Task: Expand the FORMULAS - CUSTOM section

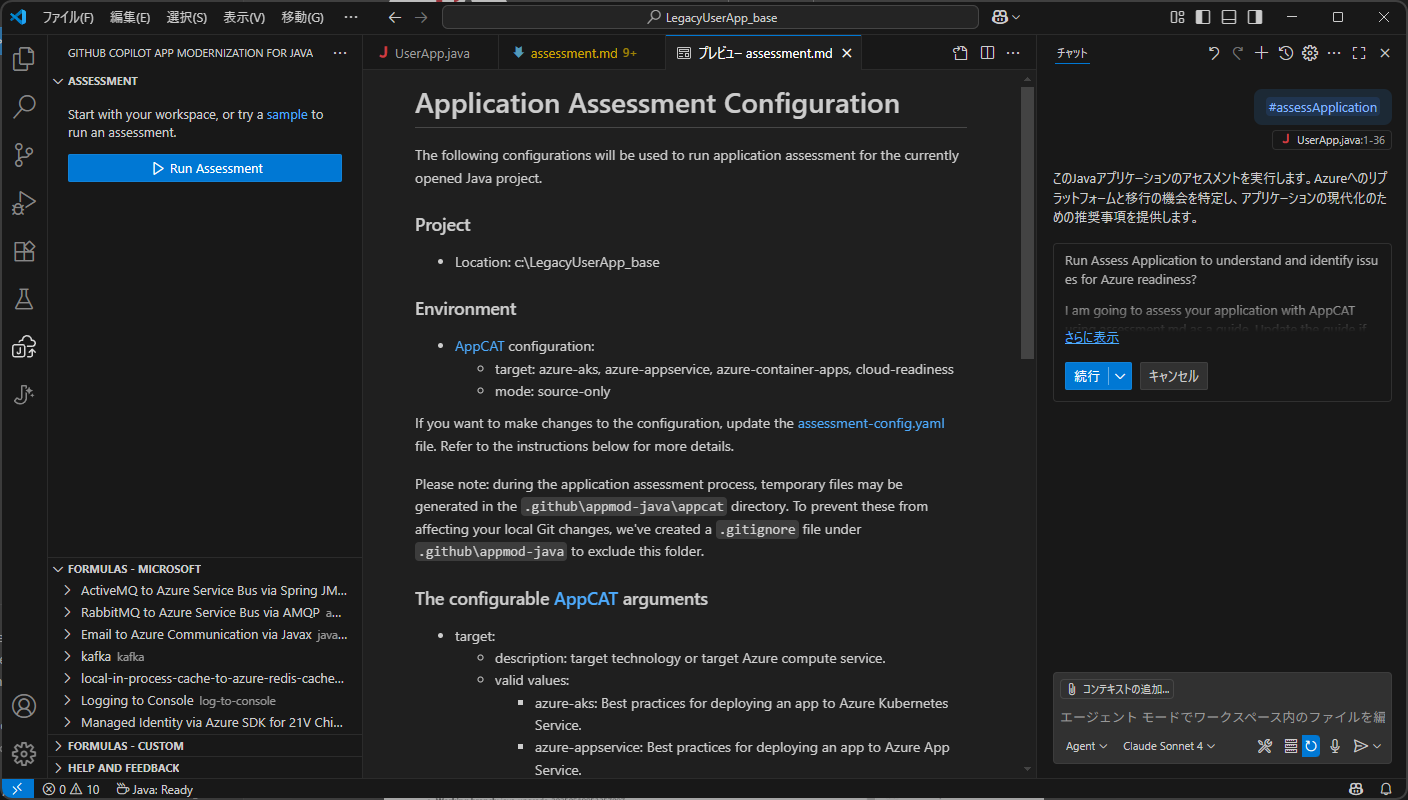Action: [58, 746]
